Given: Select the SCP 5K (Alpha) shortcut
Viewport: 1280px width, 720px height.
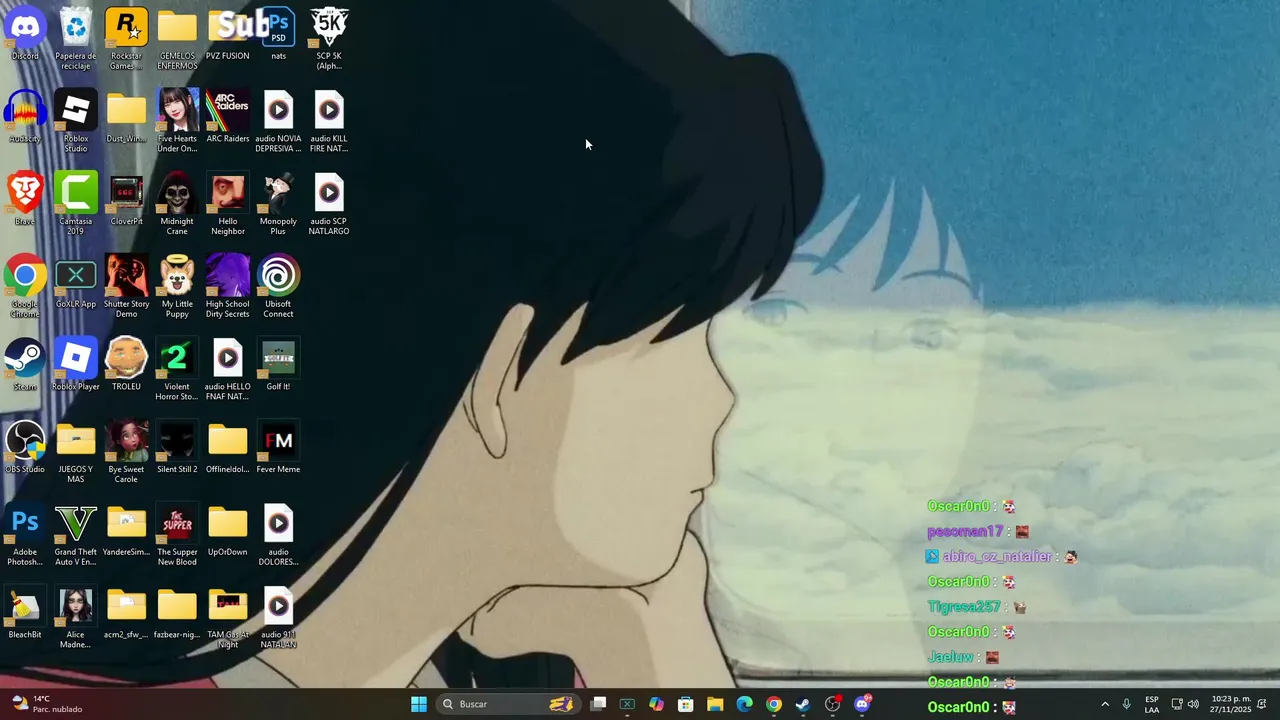Looking at the screenshot, I should point(329,39).
